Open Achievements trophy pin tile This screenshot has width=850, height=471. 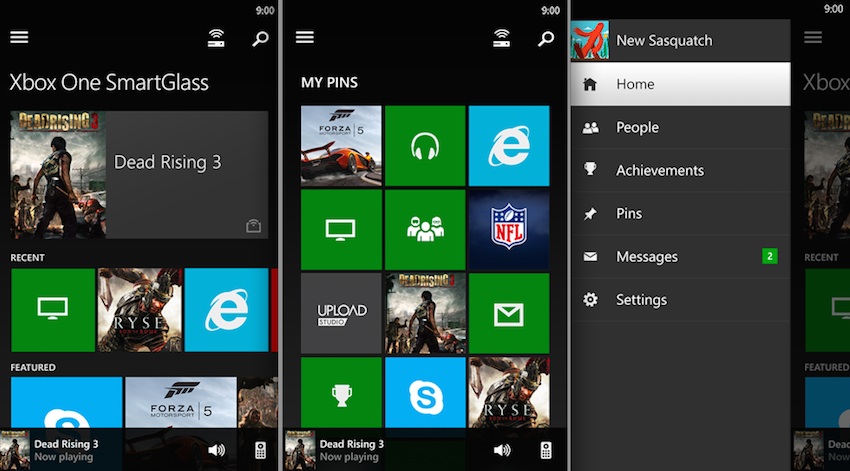pyautogui.click(x=341, y=392)
